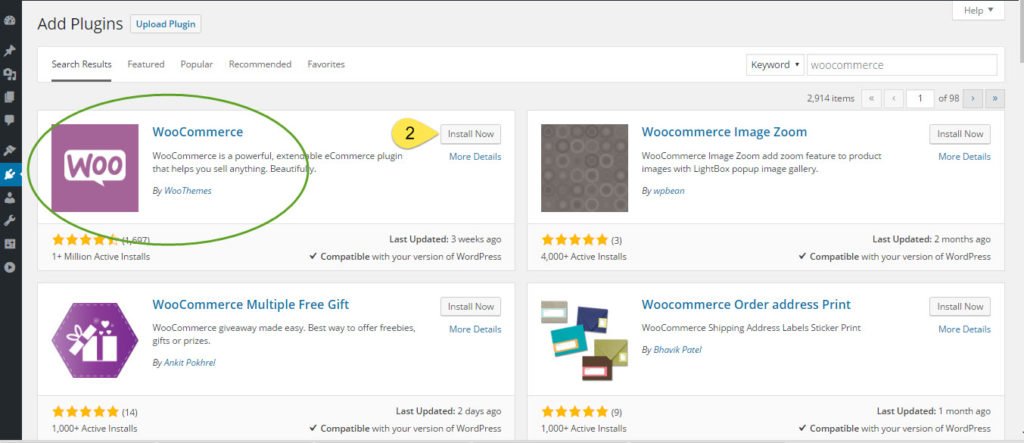Click the Woocommerce Image Zoom plugin thumbnail
The image size is (1024, 443).
(584, 168)
